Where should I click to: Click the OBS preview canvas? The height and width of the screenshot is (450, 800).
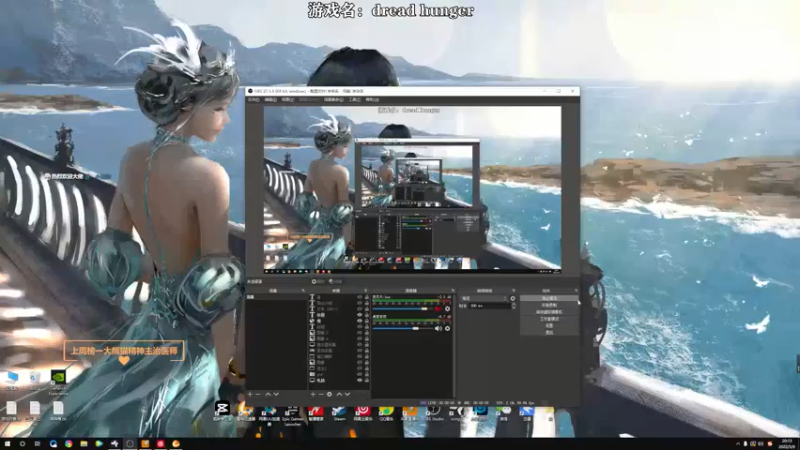(412, 189)
